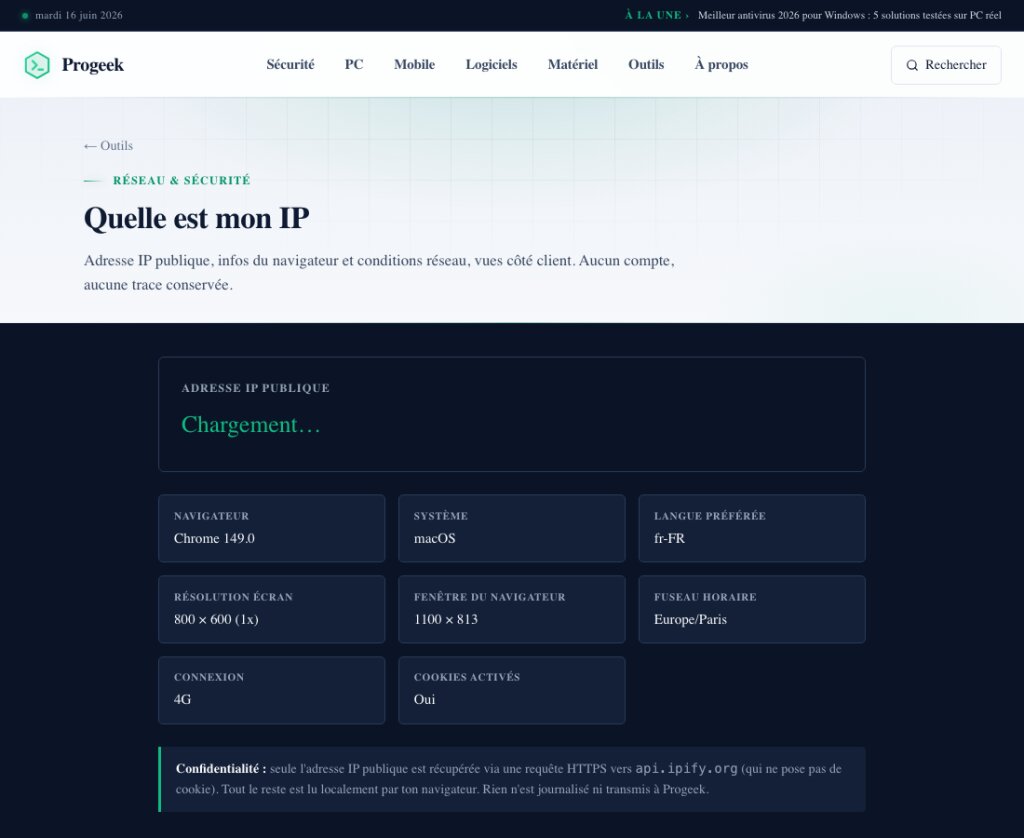Viewport: 1024px width, 838px height.
Task: Click the 'SYSTÈME' card label
Action: (441, 516)
